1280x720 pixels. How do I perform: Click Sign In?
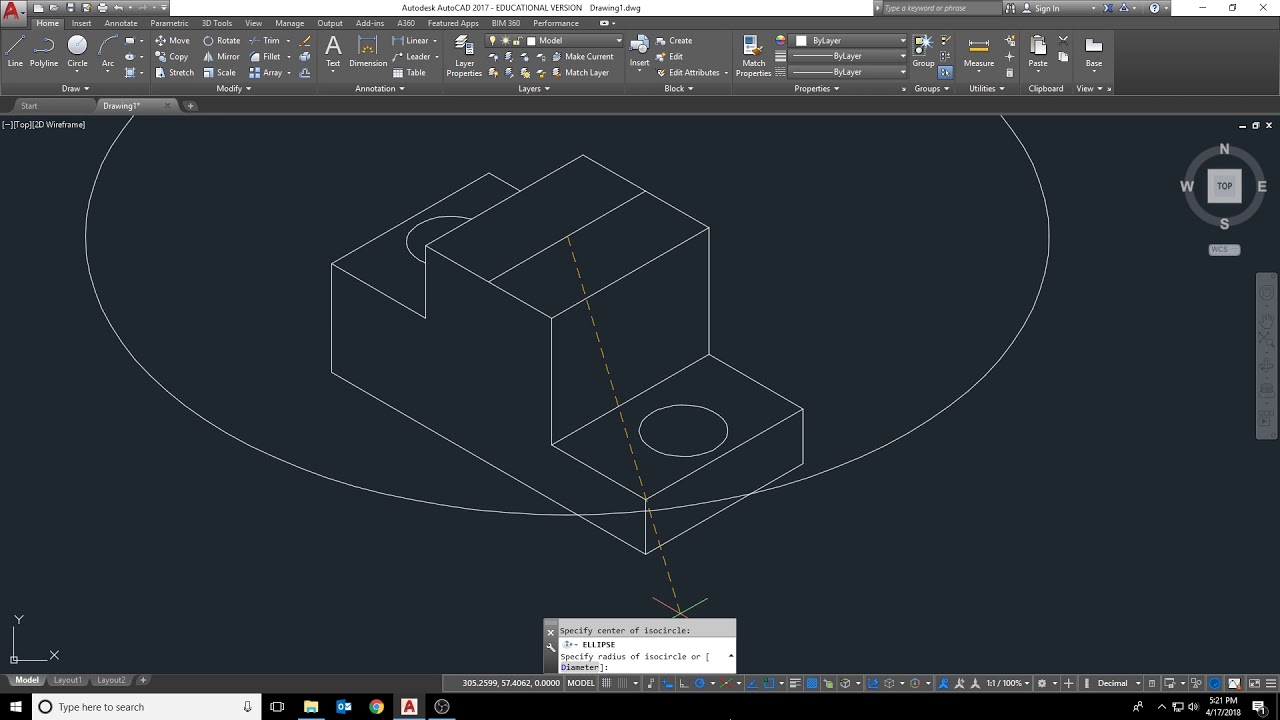point(1041,8)
